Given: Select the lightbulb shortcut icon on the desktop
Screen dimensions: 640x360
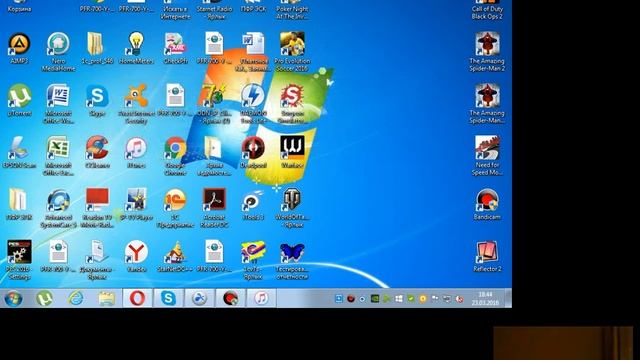Looking at the screenshot, I should 136,44.
